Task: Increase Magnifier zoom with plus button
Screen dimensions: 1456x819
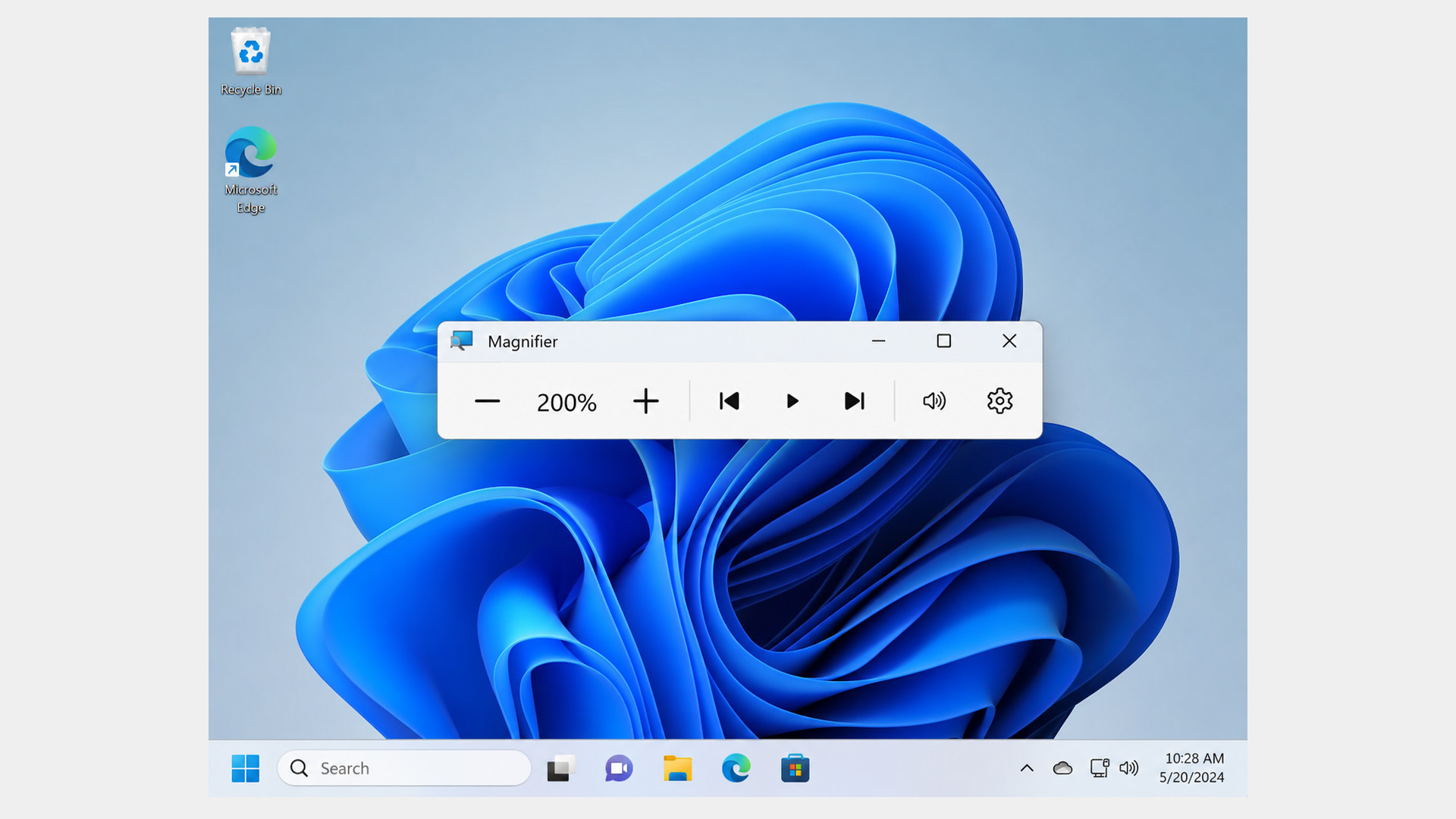Action: (646, 401)
